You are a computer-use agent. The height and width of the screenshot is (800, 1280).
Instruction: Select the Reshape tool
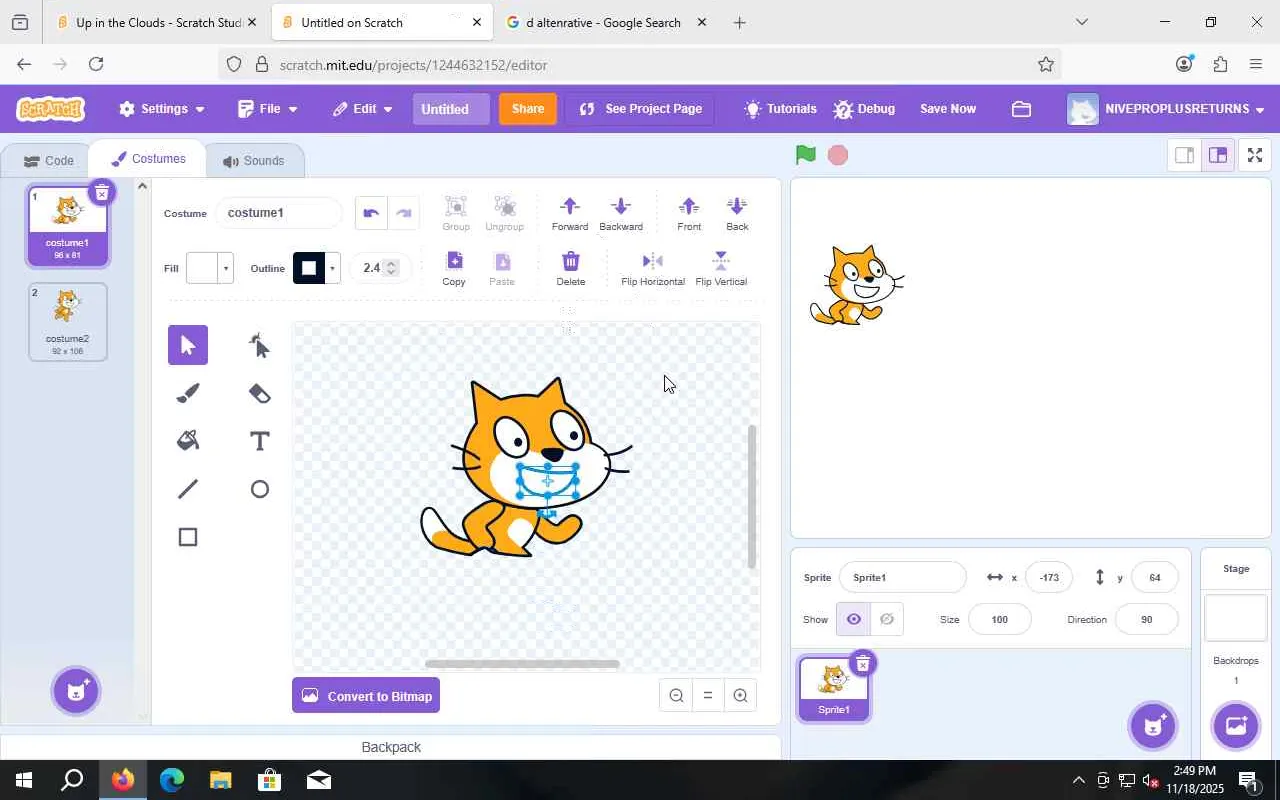point(259,345)
